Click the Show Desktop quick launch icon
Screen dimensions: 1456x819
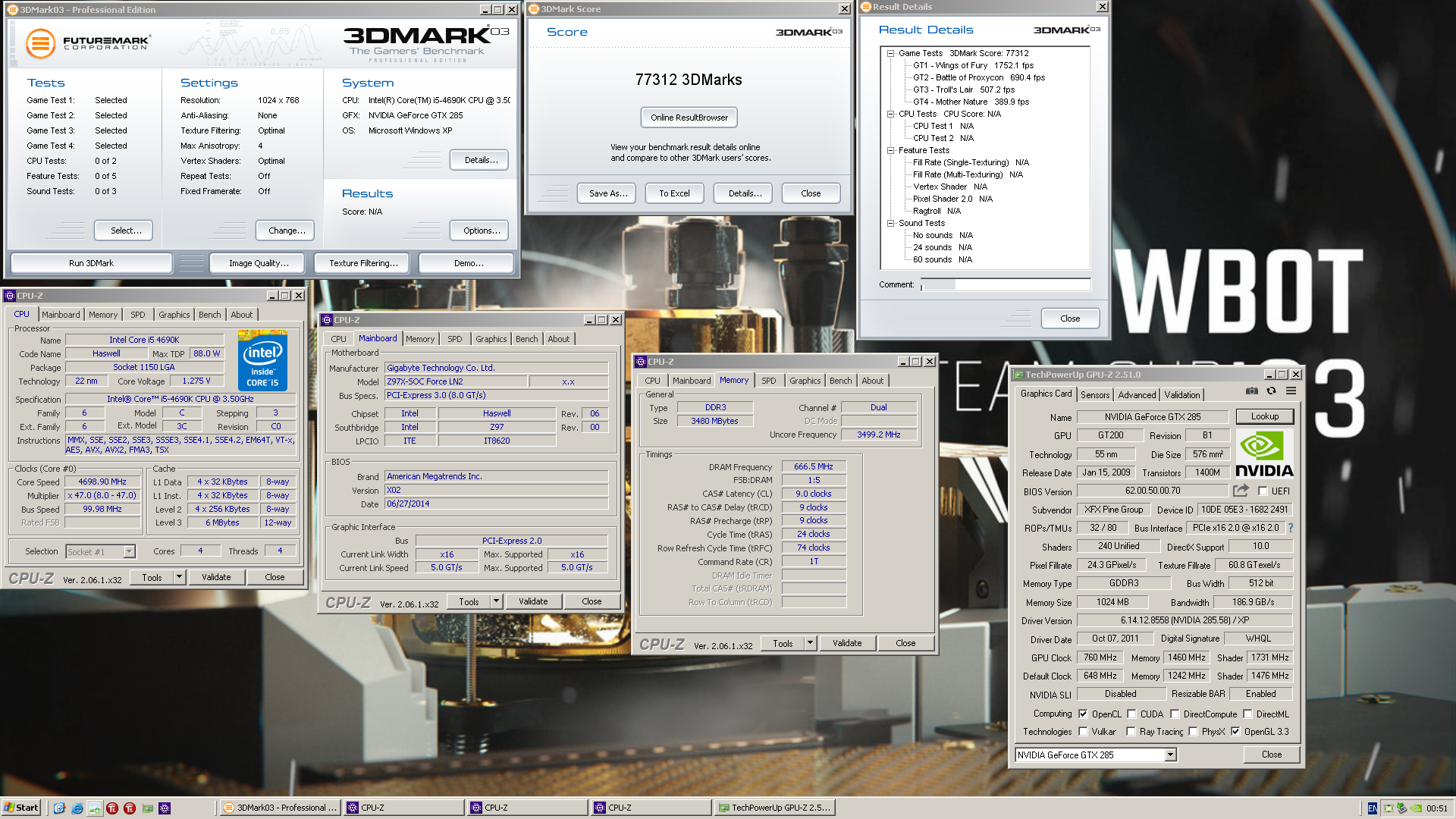pos(59,808)
